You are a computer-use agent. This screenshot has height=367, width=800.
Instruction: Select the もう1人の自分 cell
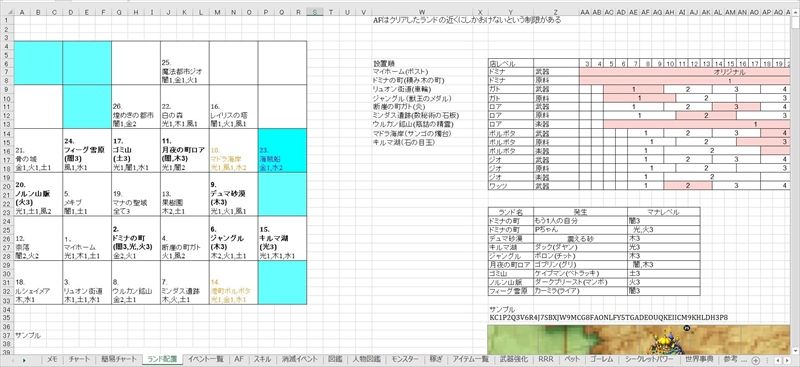click(580, 221)
